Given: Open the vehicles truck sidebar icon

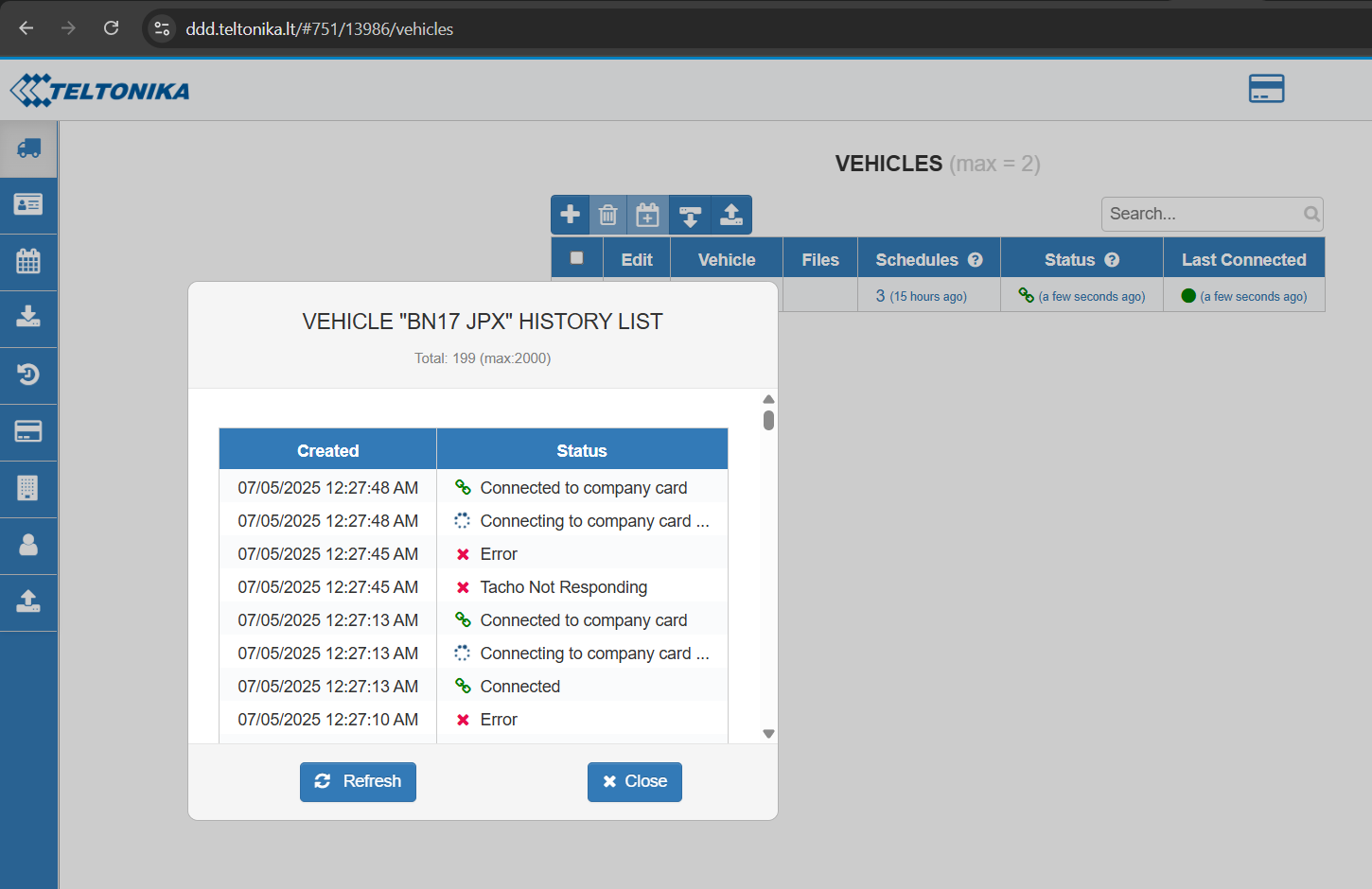Looking at the screenshot, I should pyautogui.click(x=28, y=148).
